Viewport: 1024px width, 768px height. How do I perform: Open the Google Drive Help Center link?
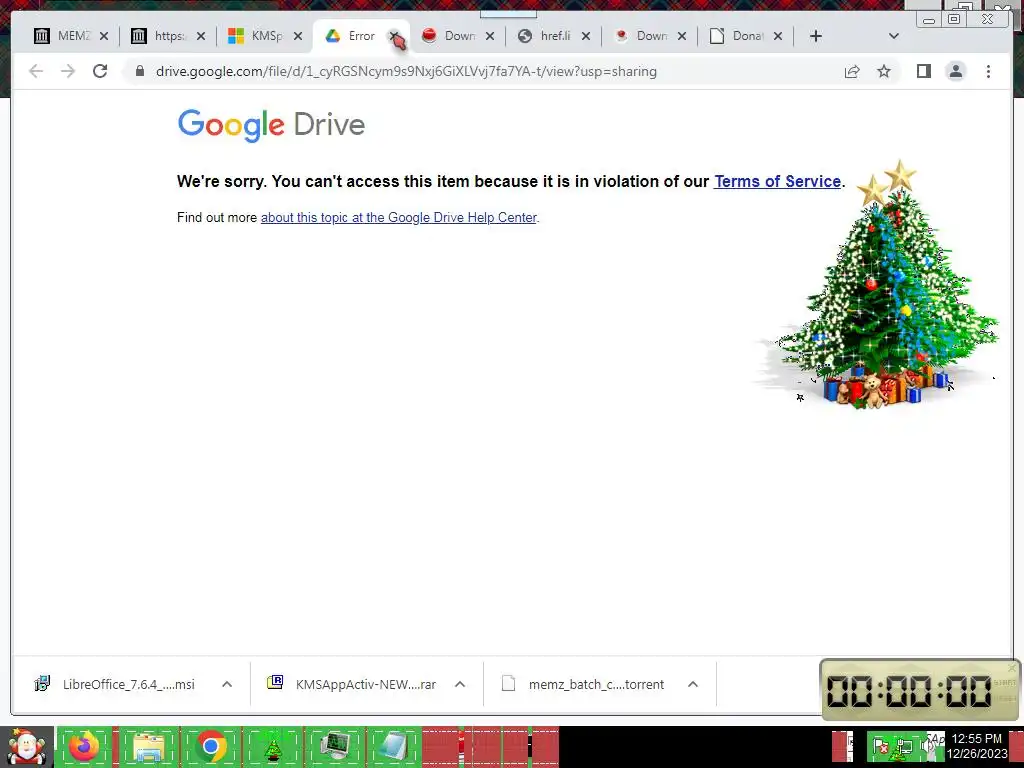point(398,217)
